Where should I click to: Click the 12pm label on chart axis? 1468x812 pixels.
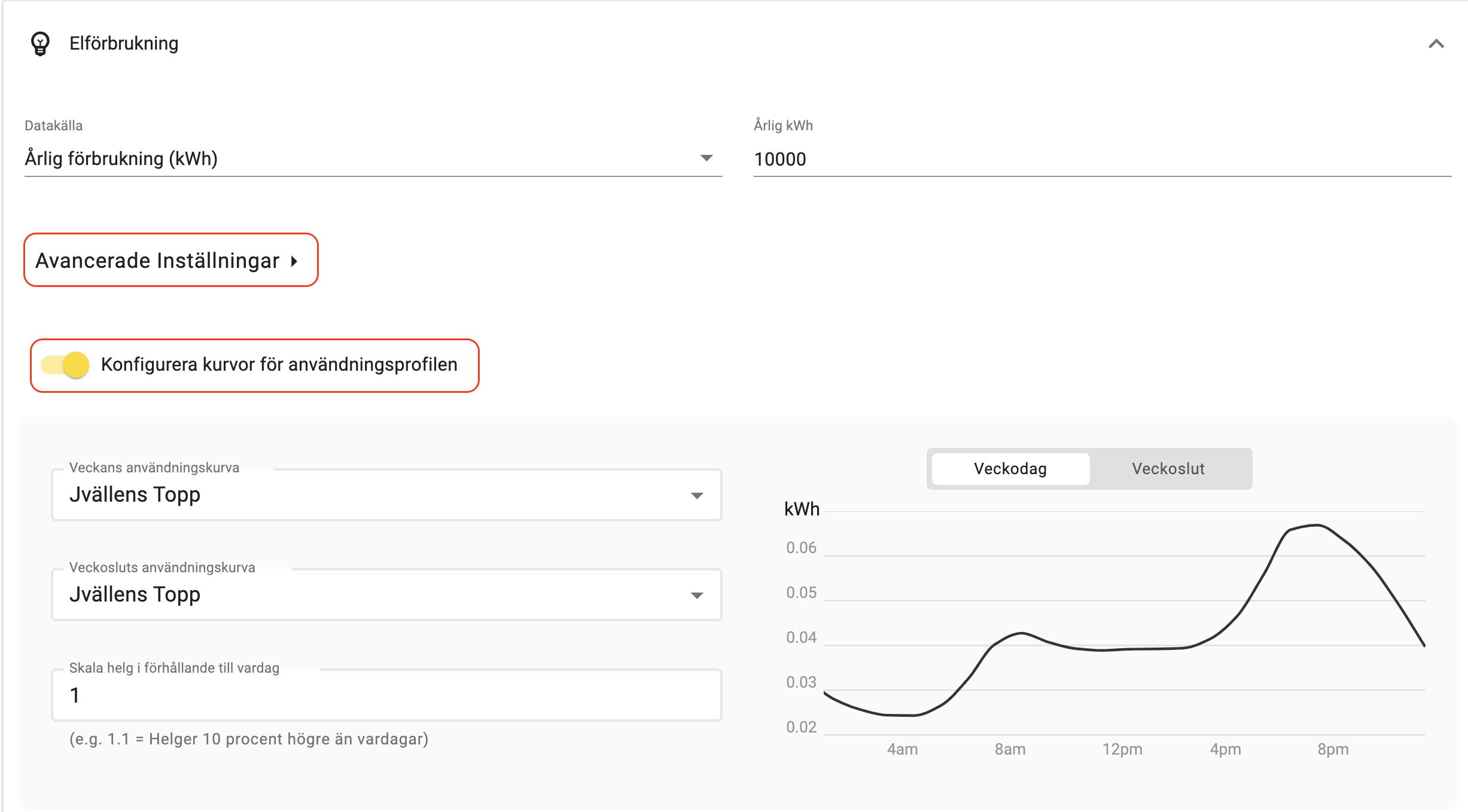1122,749
